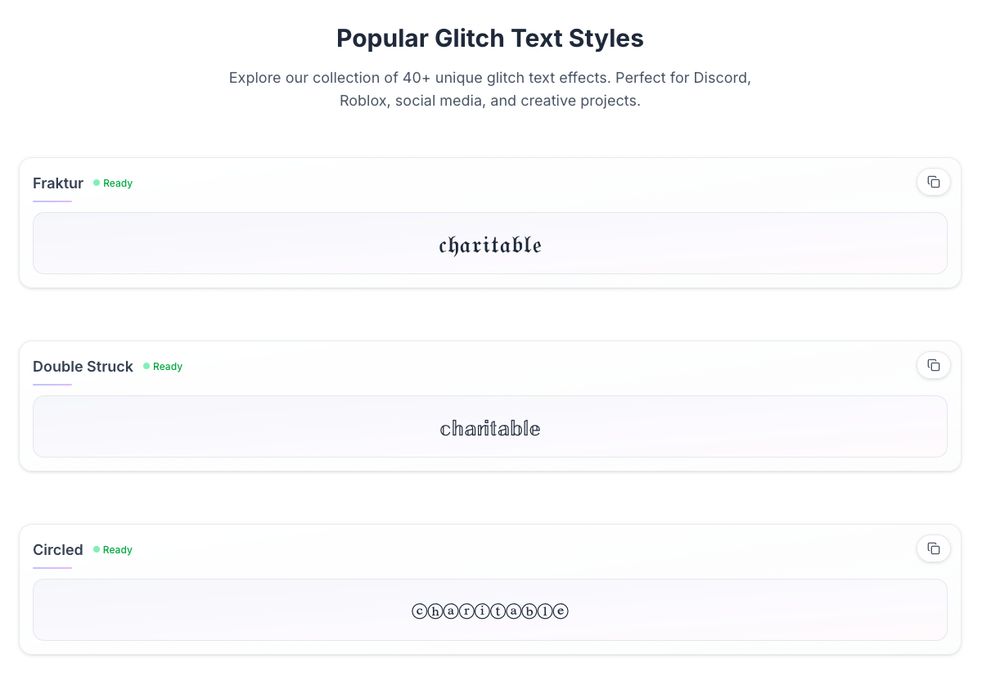
Task: Click the Fraktur style title
Action: (58, 183)
